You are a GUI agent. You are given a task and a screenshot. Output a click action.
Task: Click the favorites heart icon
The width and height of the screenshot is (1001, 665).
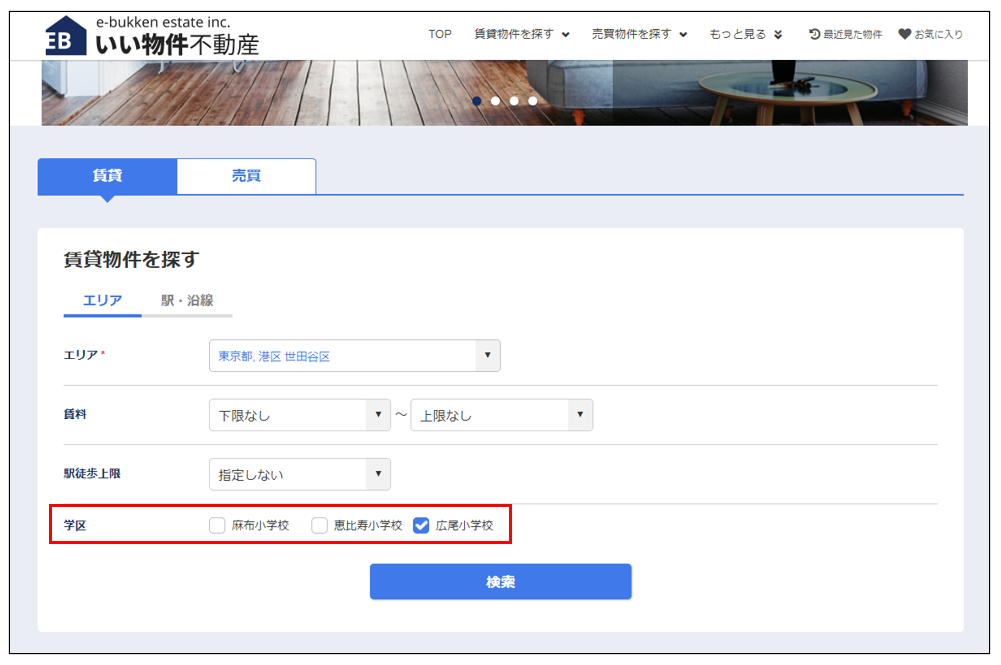click(904, 34)
